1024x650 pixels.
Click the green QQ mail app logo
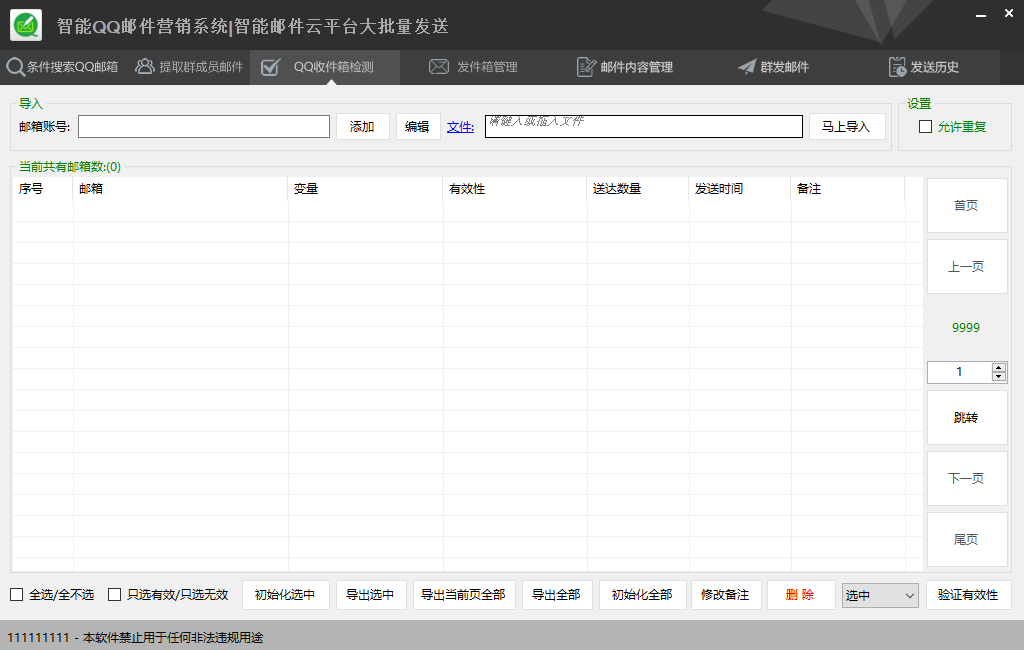tap(26, 25)
